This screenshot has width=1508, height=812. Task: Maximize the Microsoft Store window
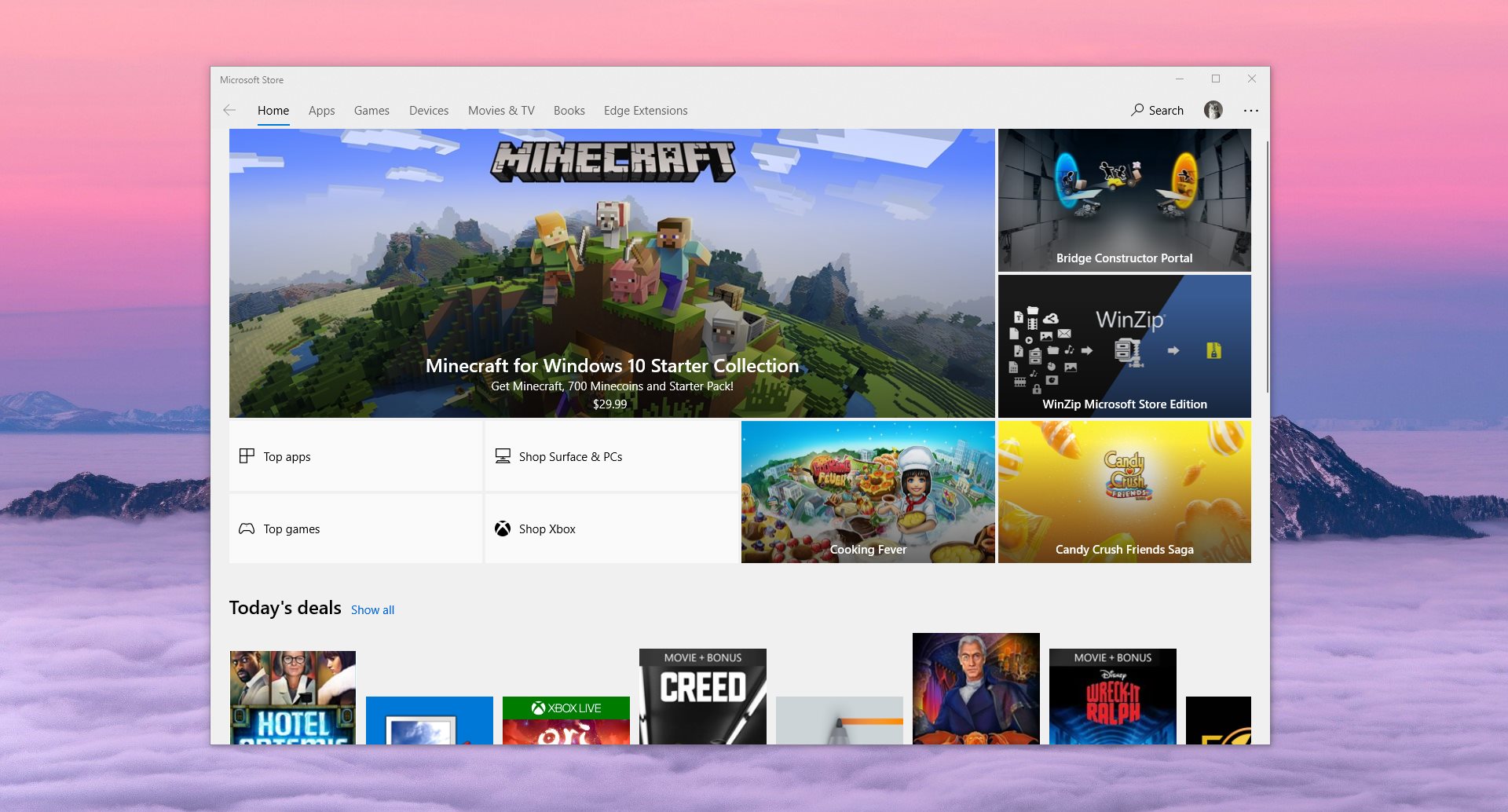(x=1216, y=79)
